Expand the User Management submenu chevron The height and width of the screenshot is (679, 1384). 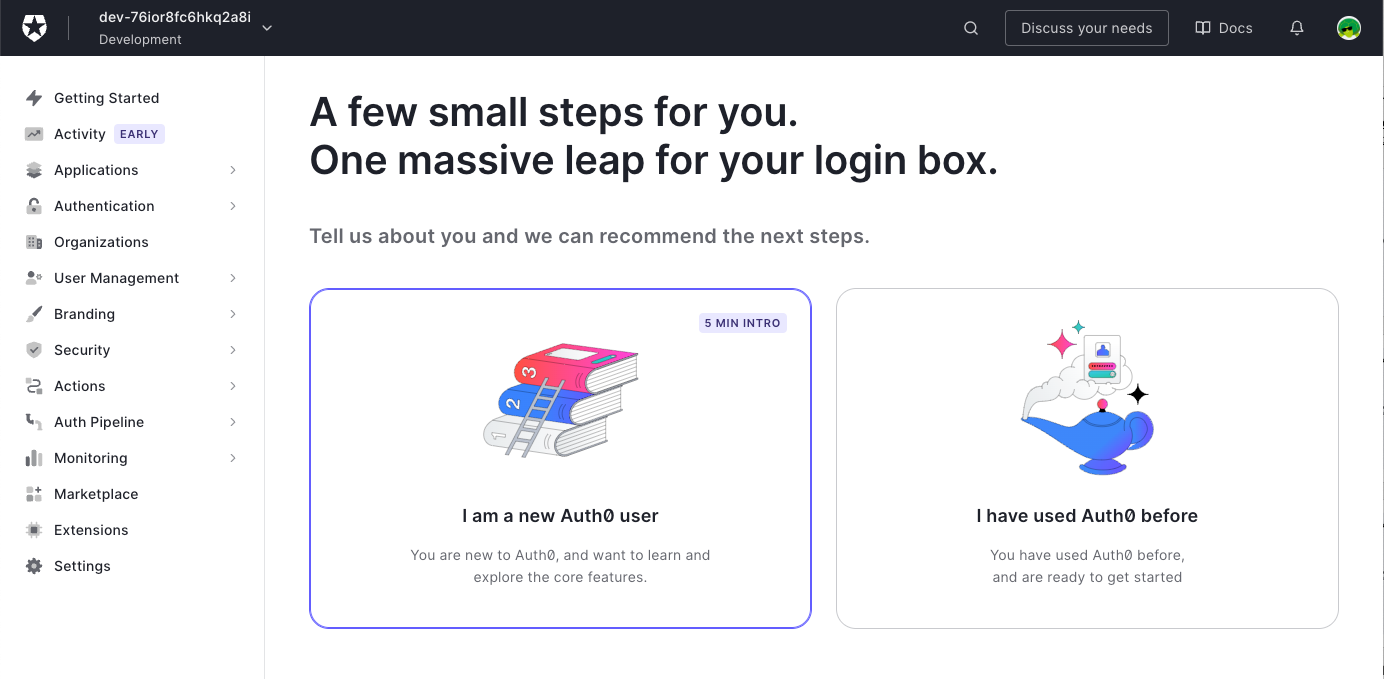coord(233,278)
